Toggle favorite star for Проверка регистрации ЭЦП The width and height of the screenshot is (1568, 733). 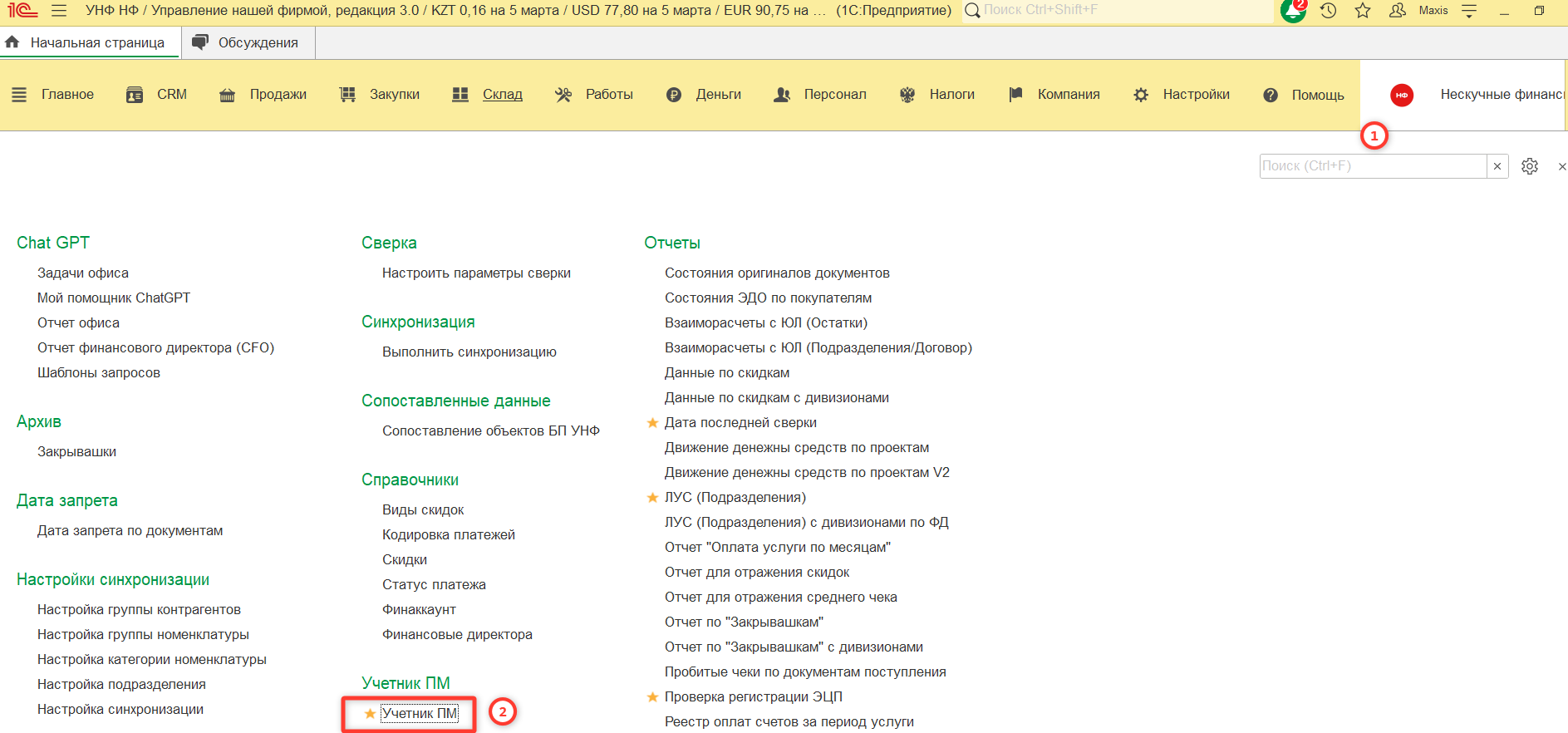tap(652, 697)
